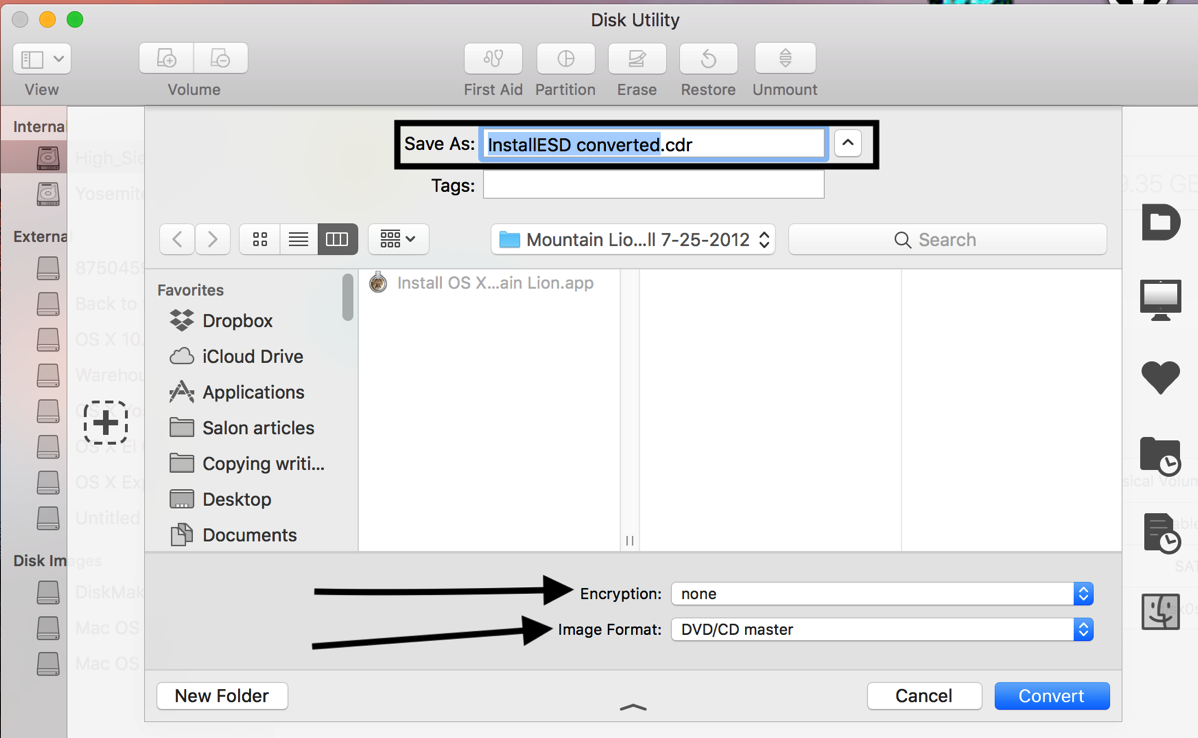Screen dimensions: 1198x738
Task: Go forward in the save dialog
Action: (x=212, y=240)
